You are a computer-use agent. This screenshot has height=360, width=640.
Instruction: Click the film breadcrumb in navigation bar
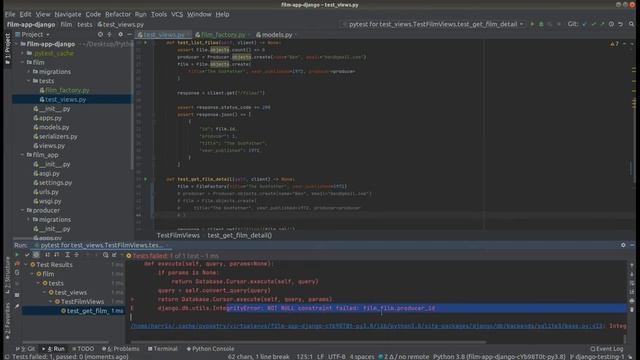(x=66, y=24)
